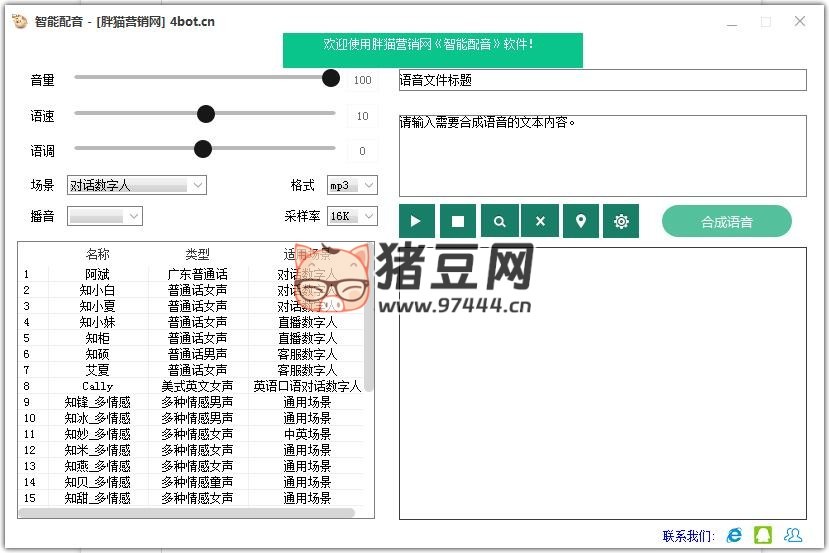Click the 中英场景 scene cell
The height and width of the screenshot is (553, 829).
pos(307,434)
